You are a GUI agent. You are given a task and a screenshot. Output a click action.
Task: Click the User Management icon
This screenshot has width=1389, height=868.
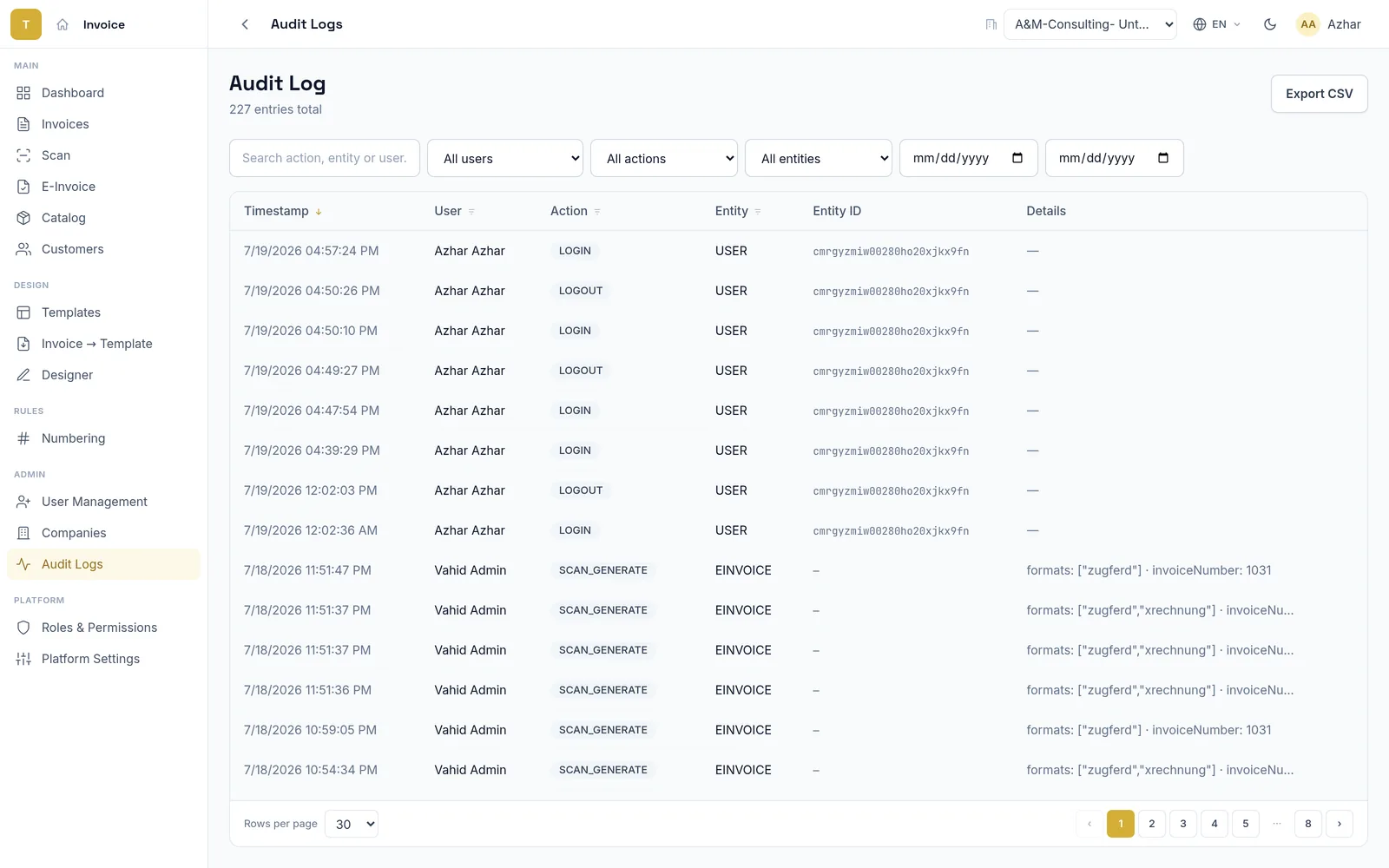(x=23, y=502)
